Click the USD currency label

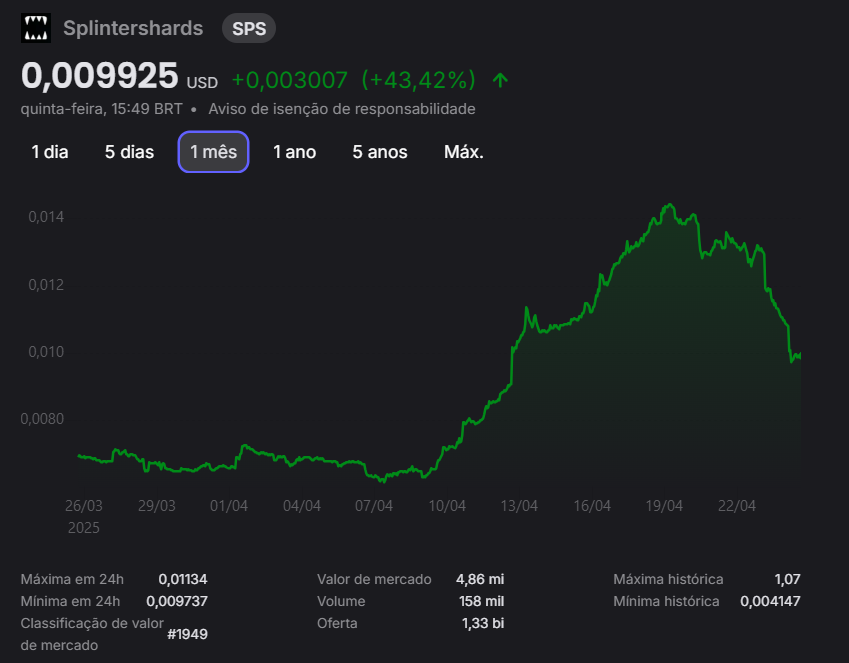pyautogui.click(x=202, y=83)
